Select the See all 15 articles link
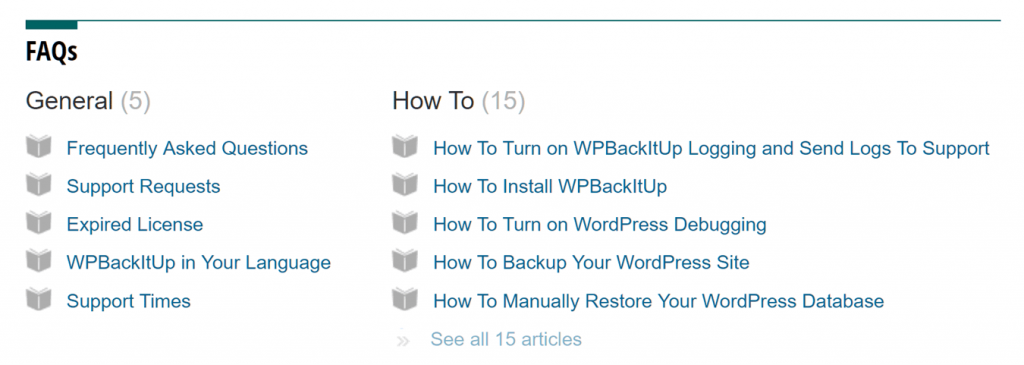 506,340
